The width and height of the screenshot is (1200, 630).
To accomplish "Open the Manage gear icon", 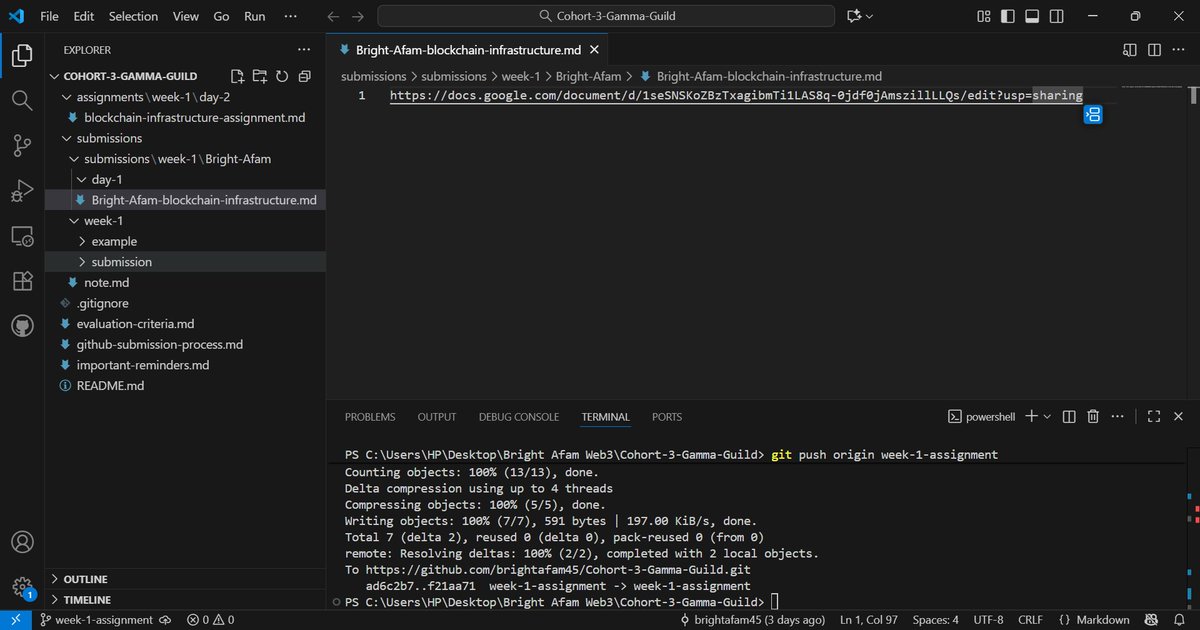I will tap(22, 587).
